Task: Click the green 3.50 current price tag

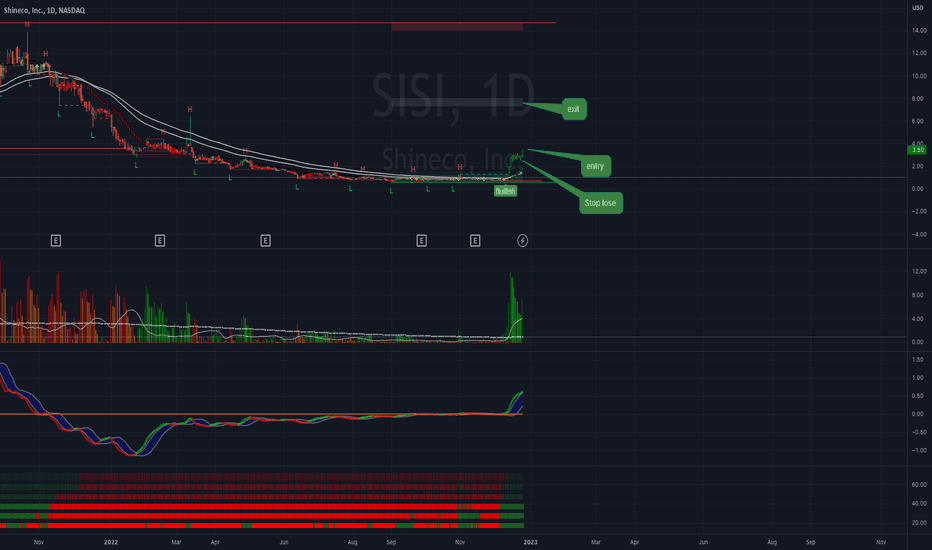Action: 918,150
